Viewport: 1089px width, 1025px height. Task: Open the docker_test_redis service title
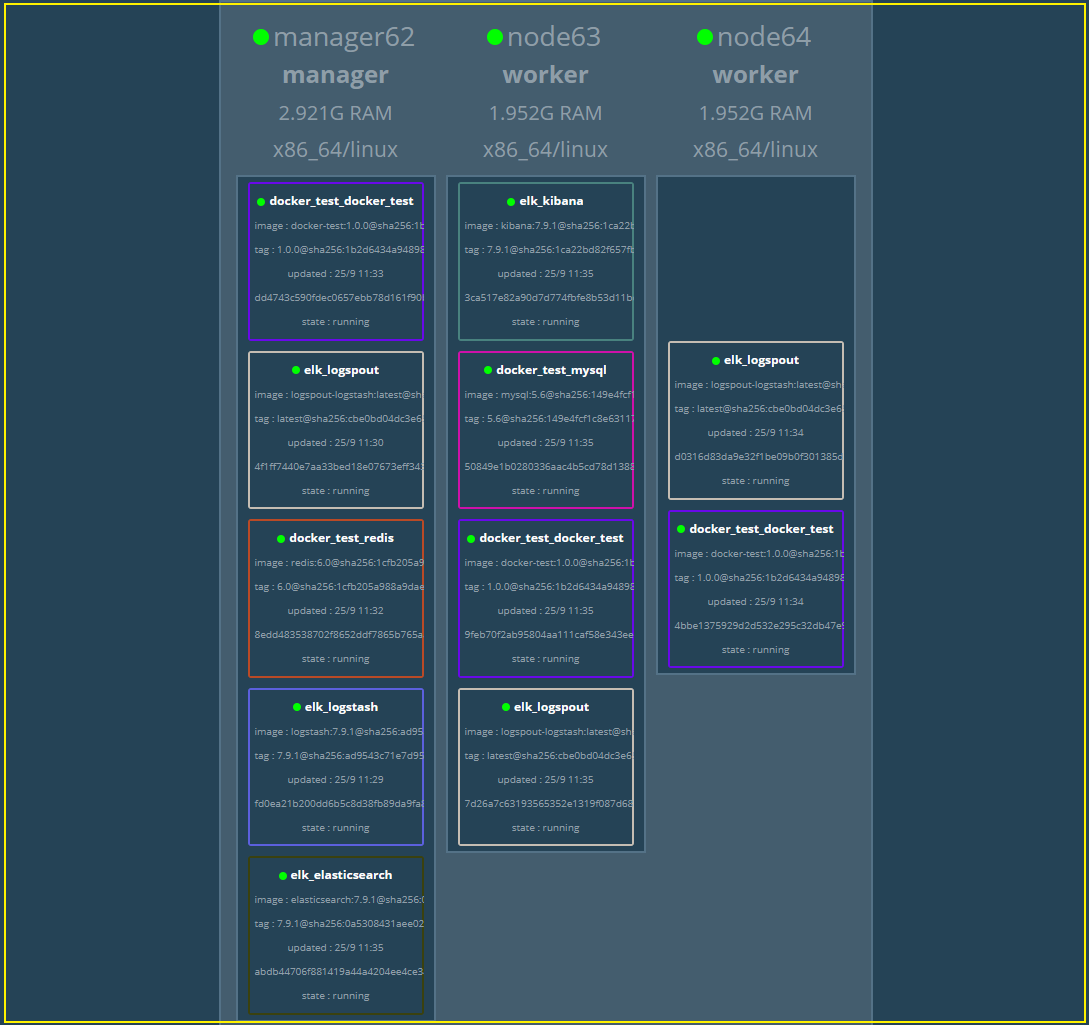(x=342, y=538)
